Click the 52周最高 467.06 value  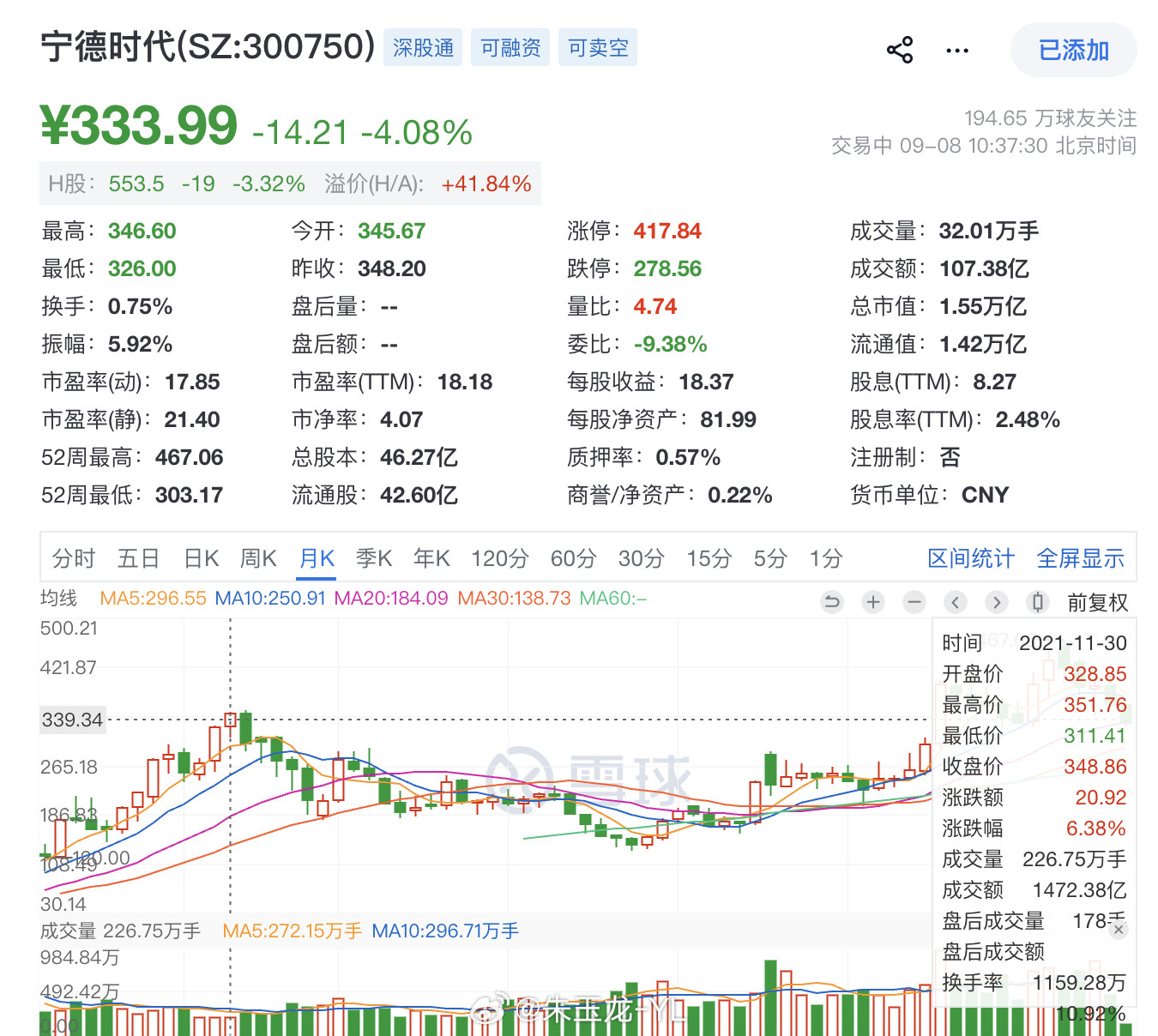[189, 457]
